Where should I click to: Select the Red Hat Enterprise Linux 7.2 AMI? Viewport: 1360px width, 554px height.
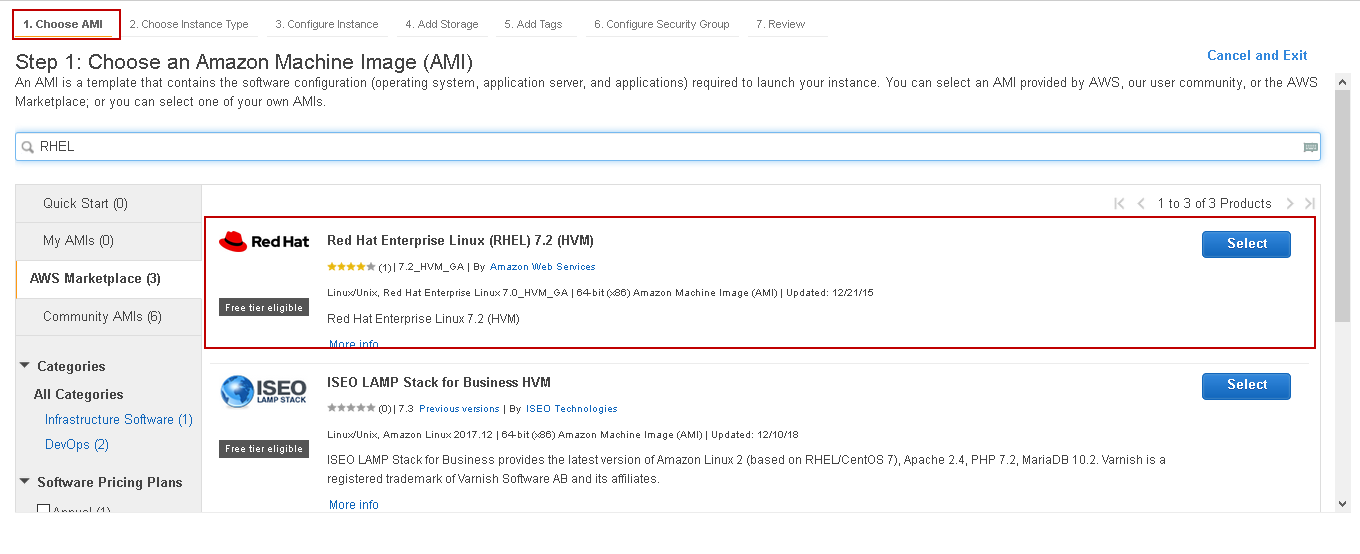tap(1246, 244)
